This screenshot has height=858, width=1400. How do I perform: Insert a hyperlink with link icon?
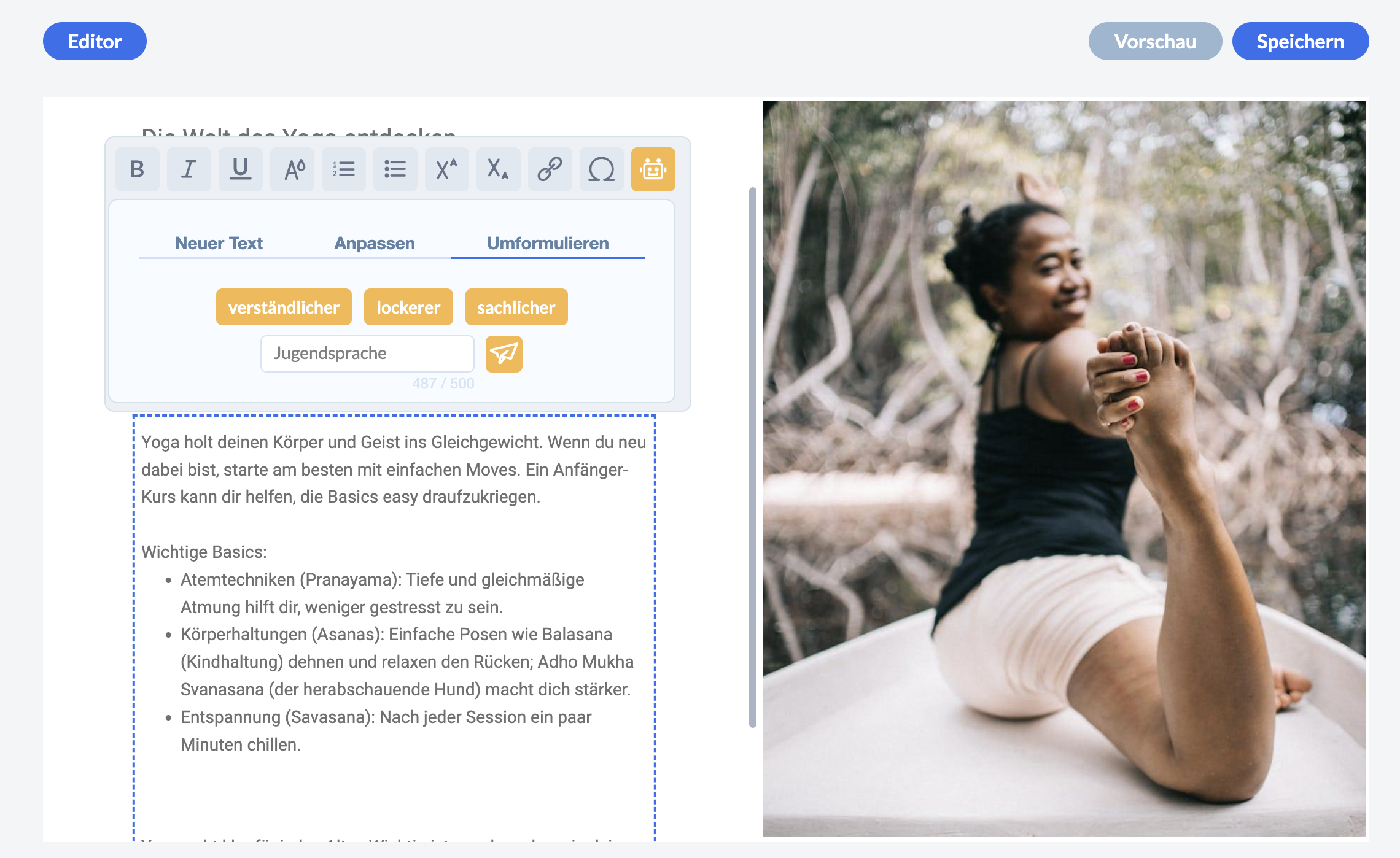550,169
